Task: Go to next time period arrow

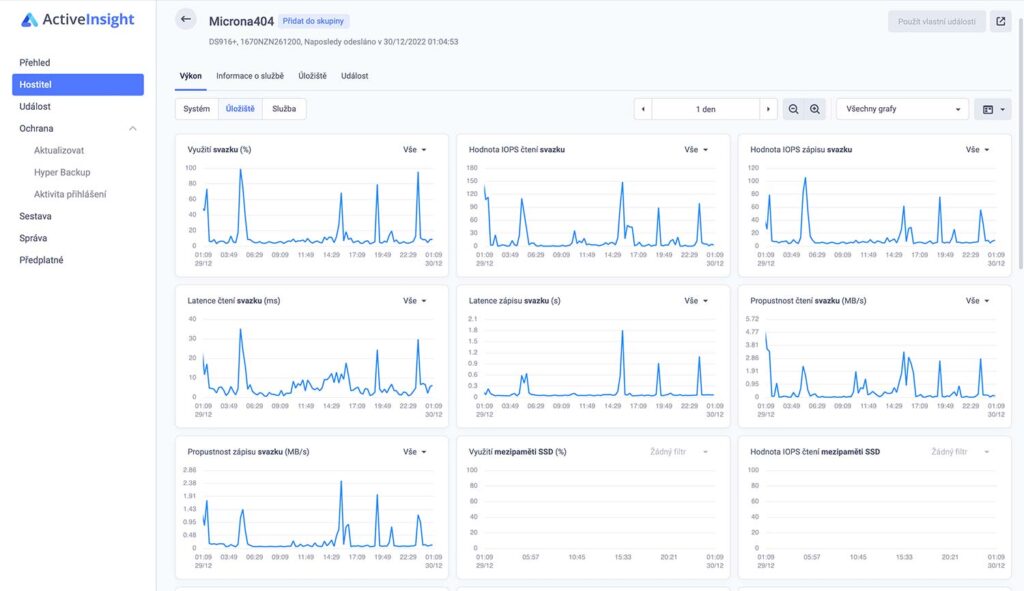Action: click(768, 109)
